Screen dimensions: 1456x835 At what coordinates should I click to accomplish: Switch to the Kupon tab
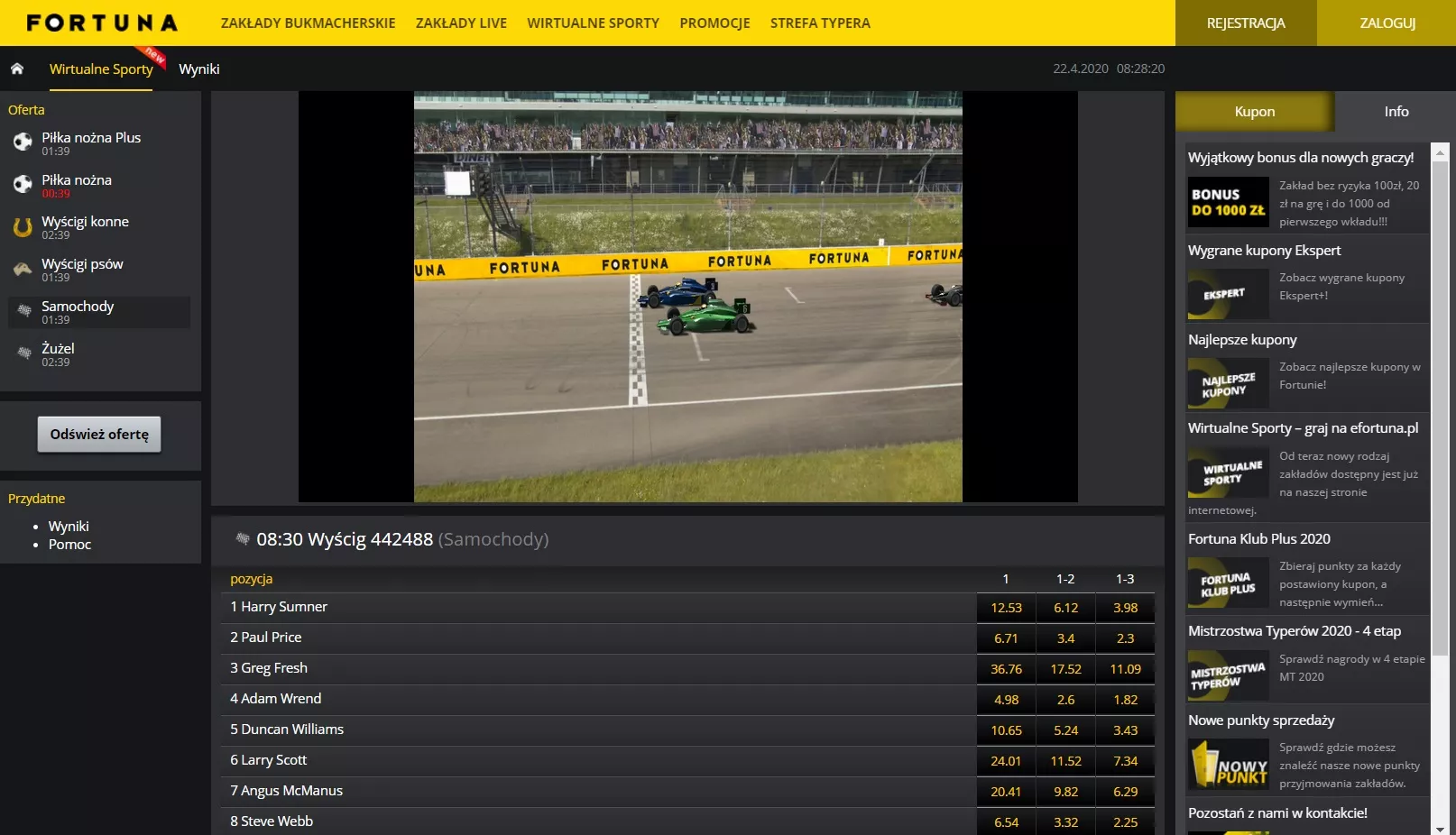1254,112
